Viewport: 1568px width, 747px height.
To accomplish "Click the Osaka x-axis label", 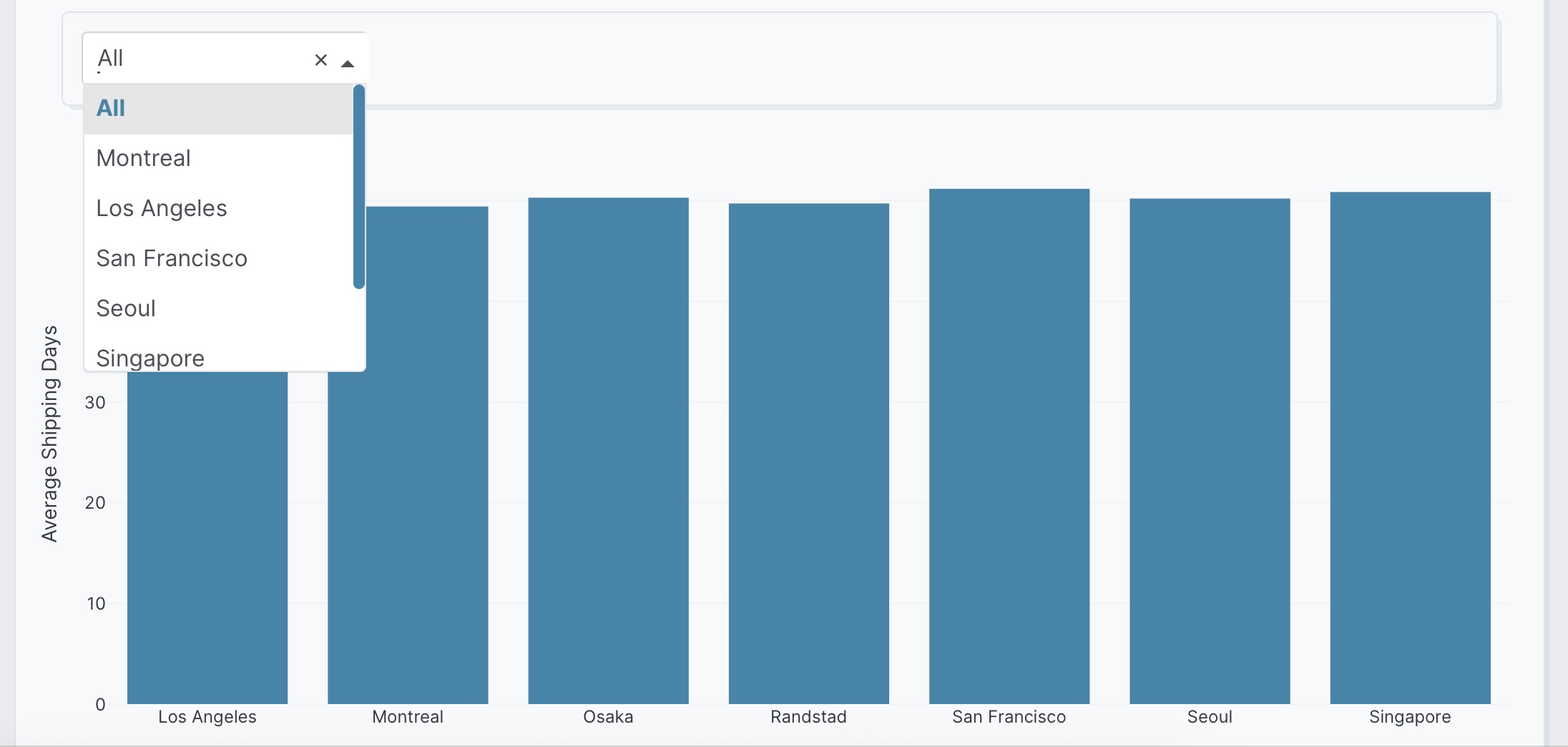I will 608,717.
